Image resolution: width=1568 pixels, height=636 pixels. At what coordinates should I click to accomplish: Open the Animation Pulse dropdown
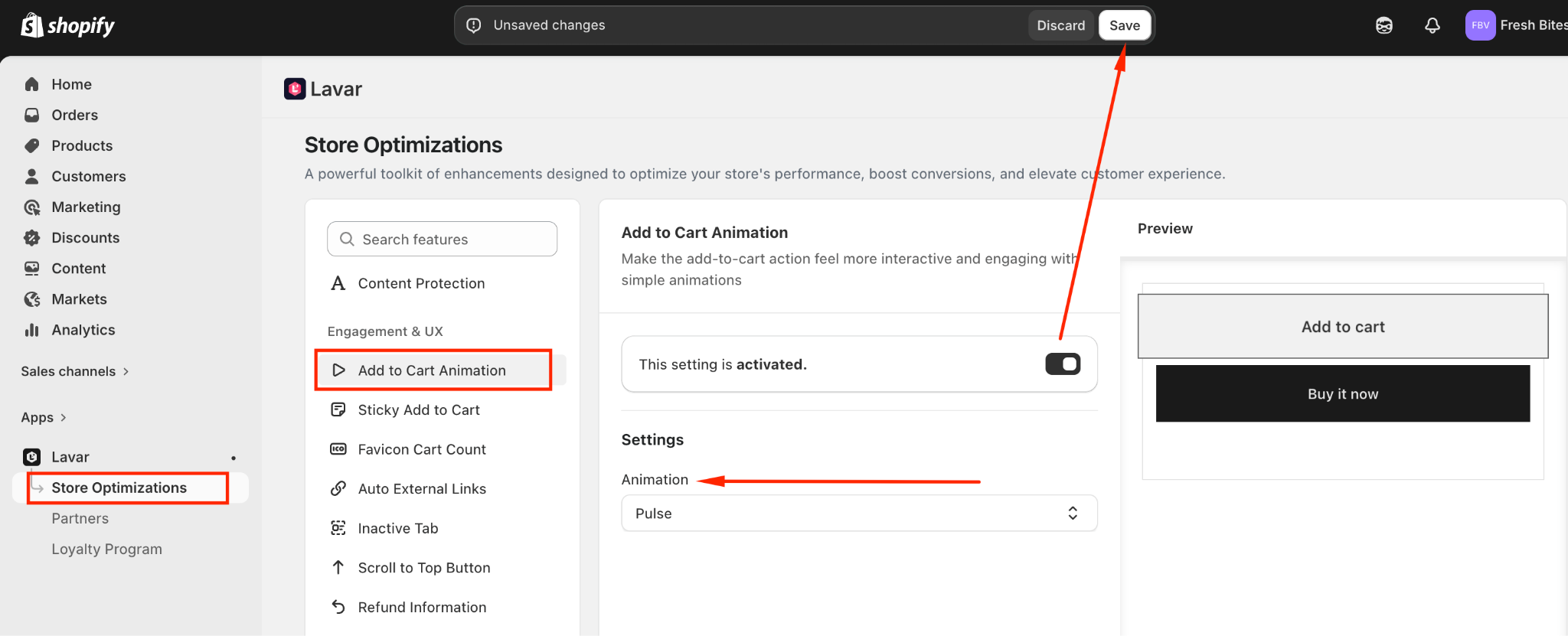click(x=859, y=514)
